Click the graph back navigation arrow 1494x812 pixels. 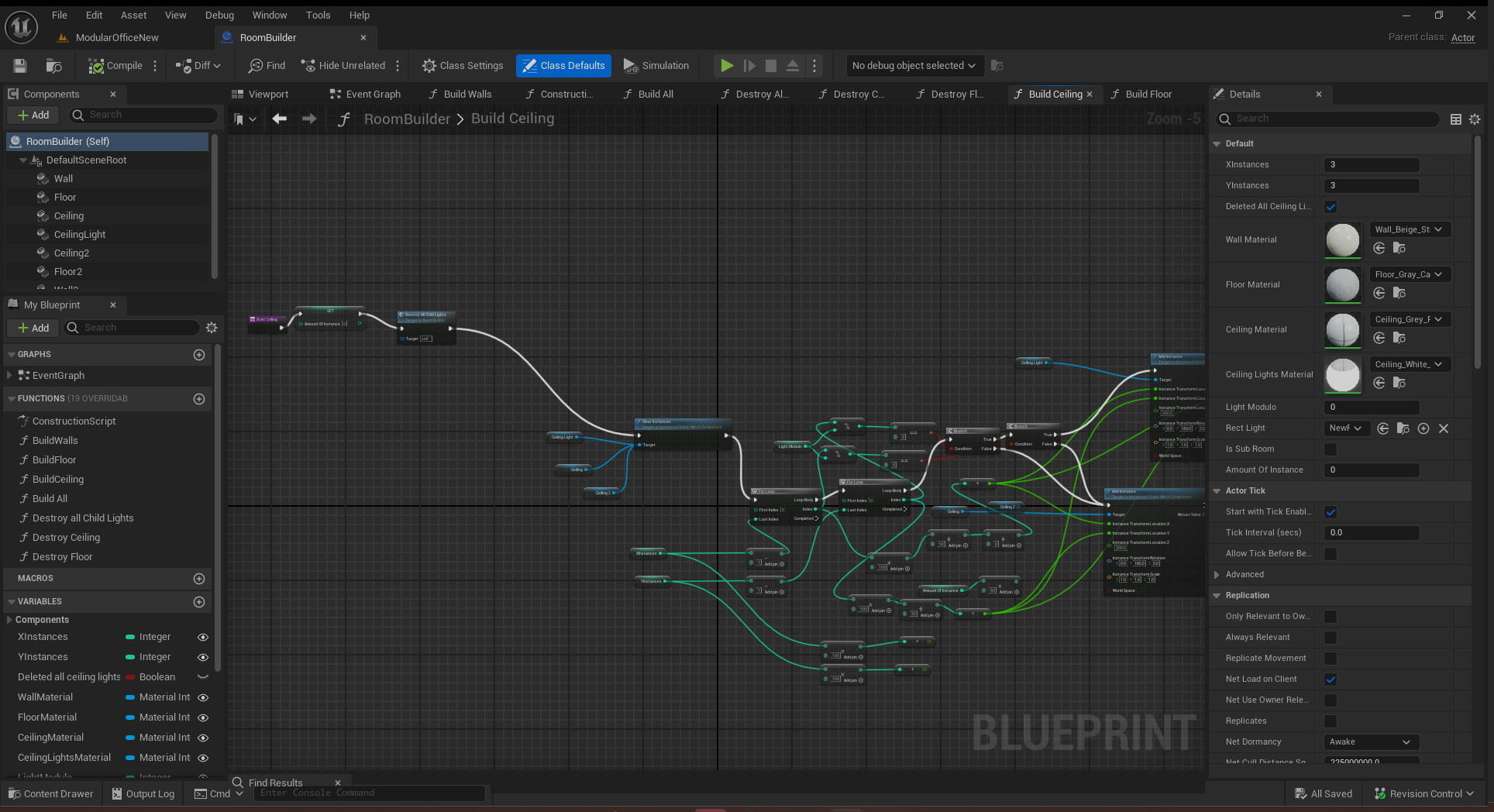pos(280,119)
